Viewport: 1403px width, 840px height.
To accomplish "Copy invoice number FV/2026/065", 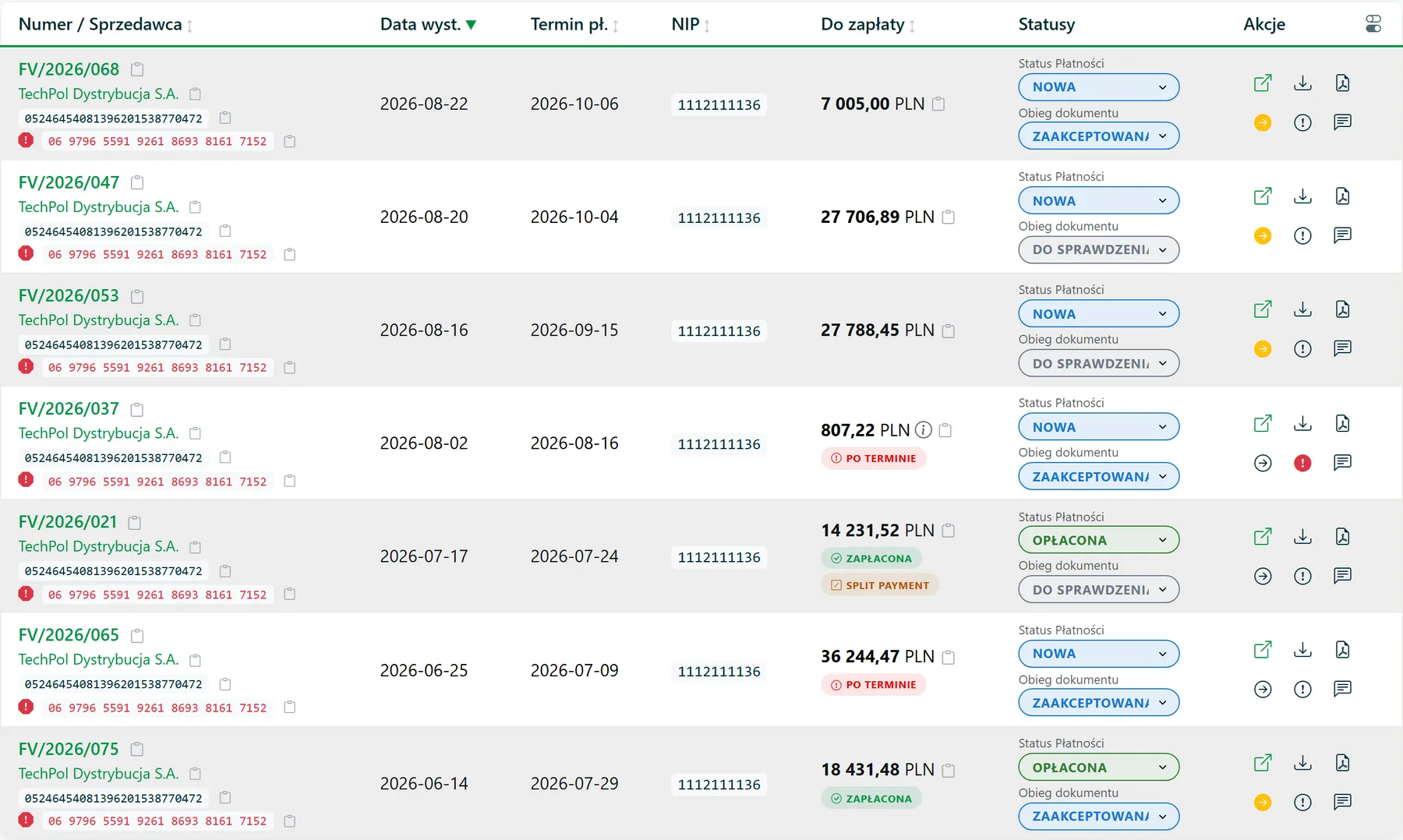I will point(137,636).
